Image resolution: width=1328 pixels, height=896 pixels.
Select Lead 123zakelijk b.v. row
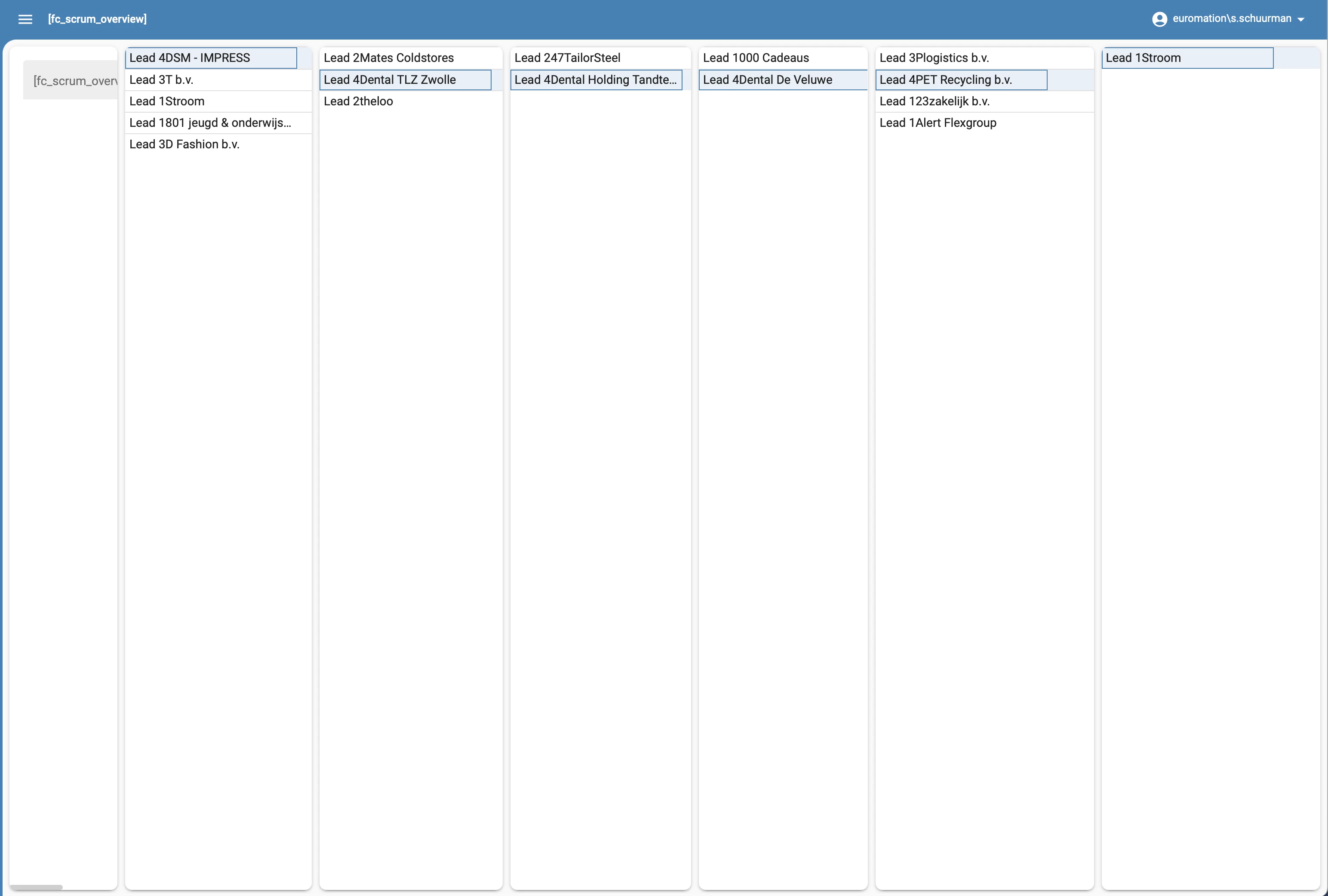click(x=984, y=101)
